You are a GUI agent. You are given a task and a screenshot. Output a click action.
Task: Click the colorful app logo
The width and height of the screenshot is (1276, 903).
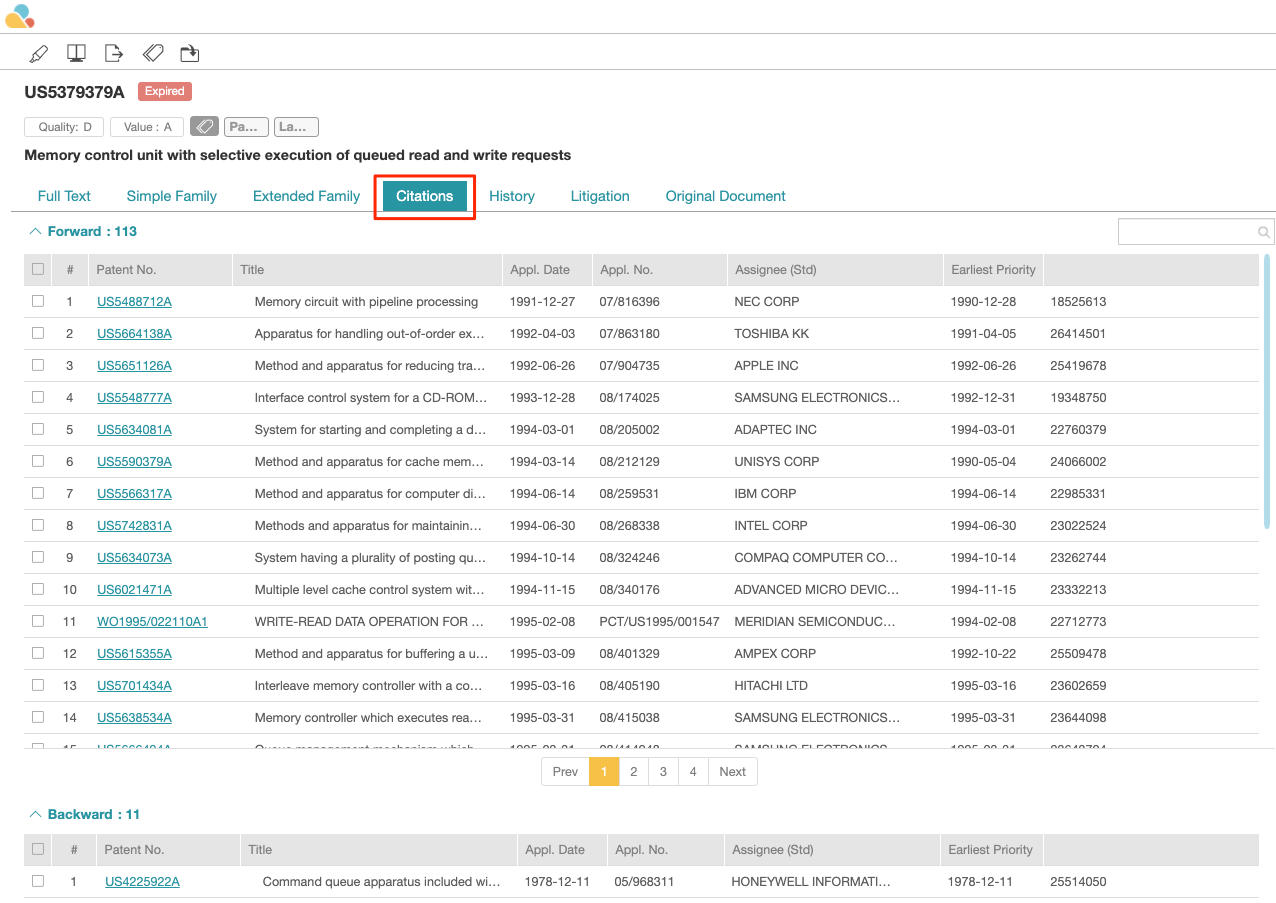click(x=20, y=16)
